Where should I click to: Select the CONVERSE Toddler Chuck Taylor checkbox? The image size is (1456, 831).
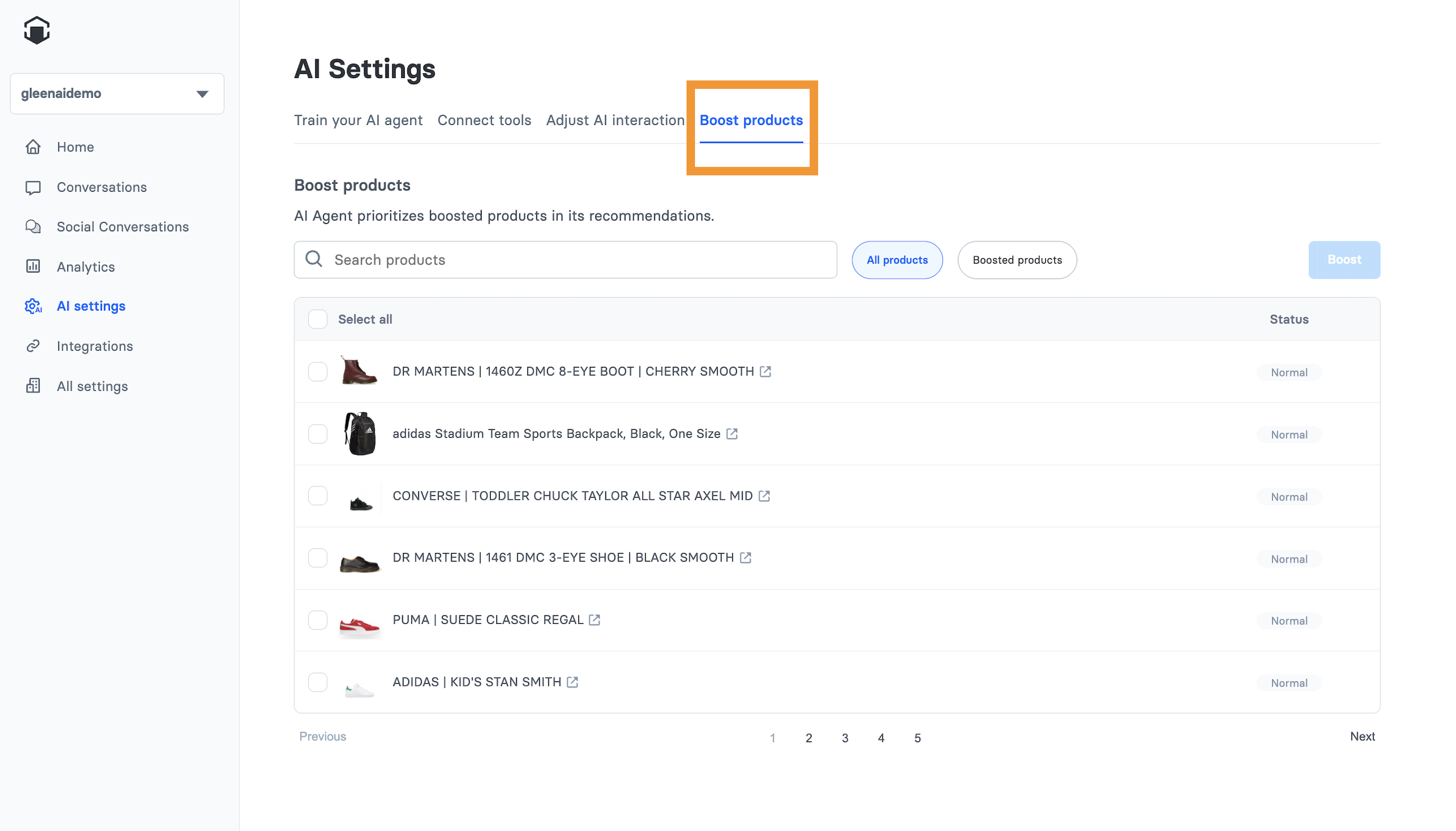(x=318, y=495)
